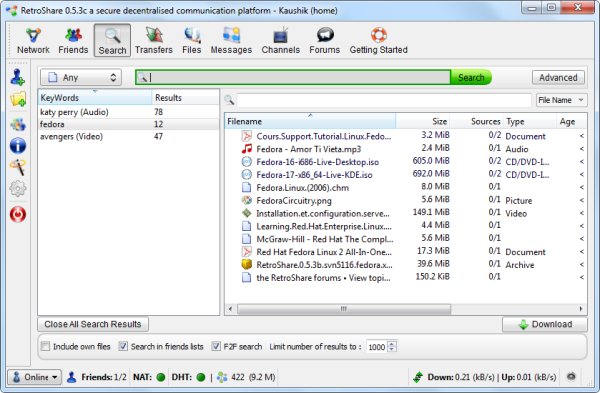Select McGraw-Hill - Red Hat The Compl... file
Viewport: 600px width, 393px height.
pos(406,239)
